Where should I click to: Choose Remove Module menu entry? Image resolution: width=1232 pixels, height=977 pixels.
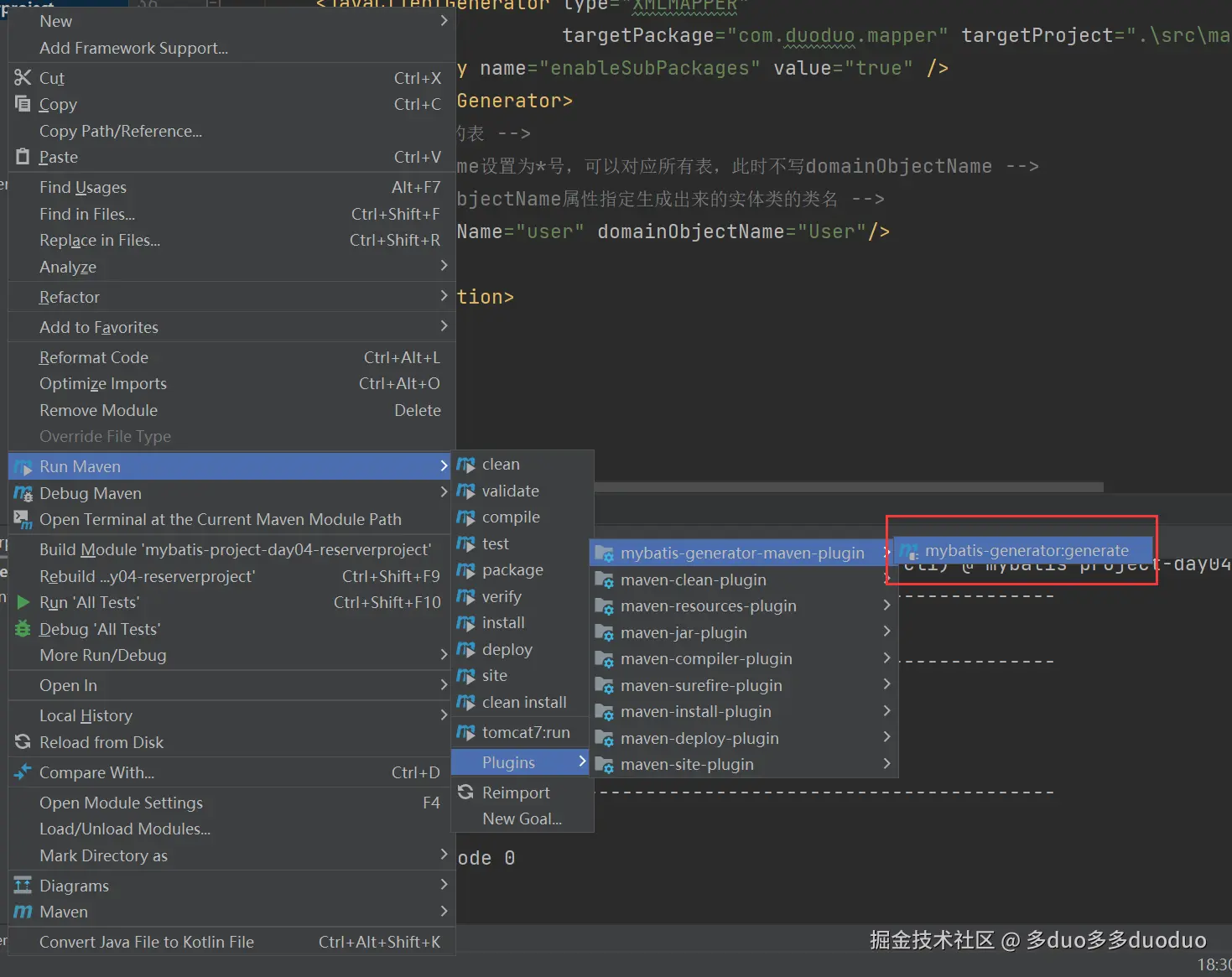click(x=231, y=410)
